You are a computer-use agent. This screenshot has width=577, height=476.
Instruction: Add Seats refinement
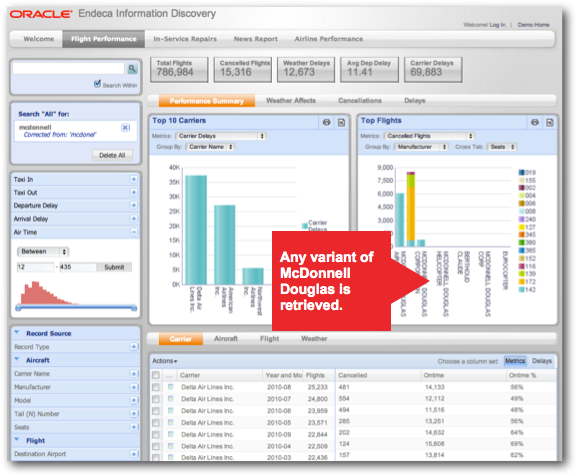[134, 427]
